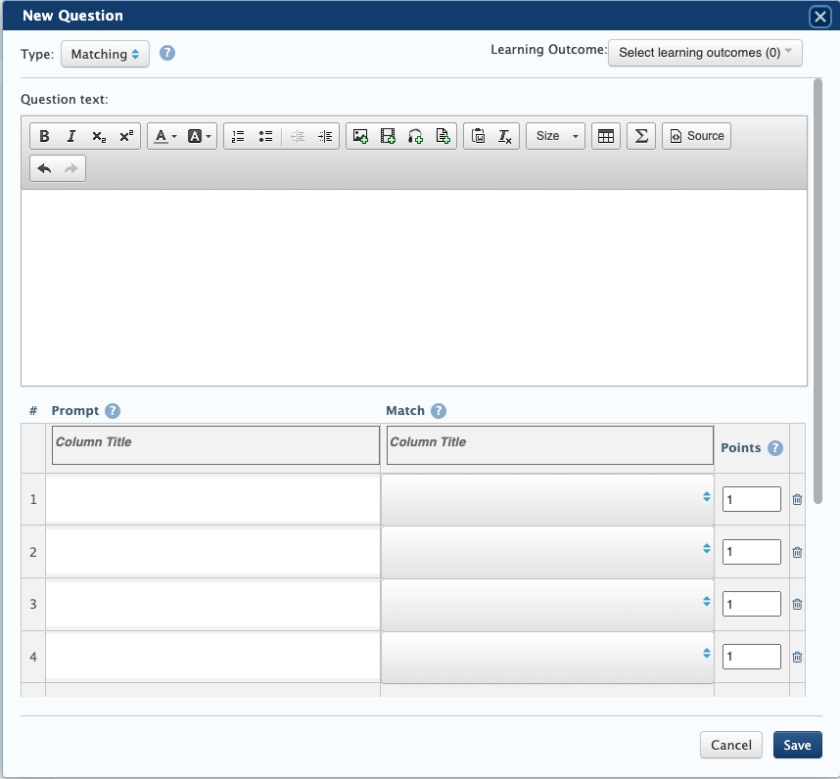Image resolution: width=840 pixels, height=779 pixels.
Task: Insert a numbered list
Action: (238, 137)
